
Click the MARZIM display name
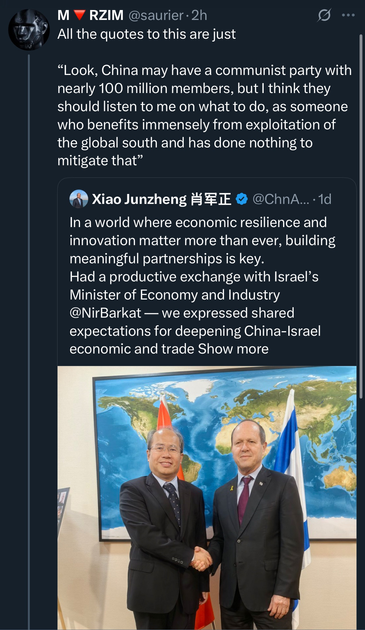point(90,15)
